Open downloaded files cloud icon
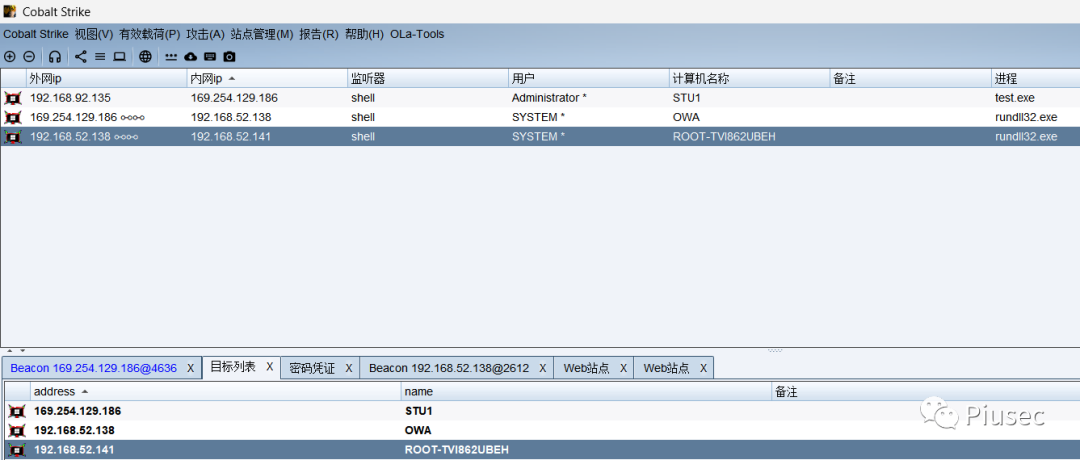 click(x=191, y=56)
